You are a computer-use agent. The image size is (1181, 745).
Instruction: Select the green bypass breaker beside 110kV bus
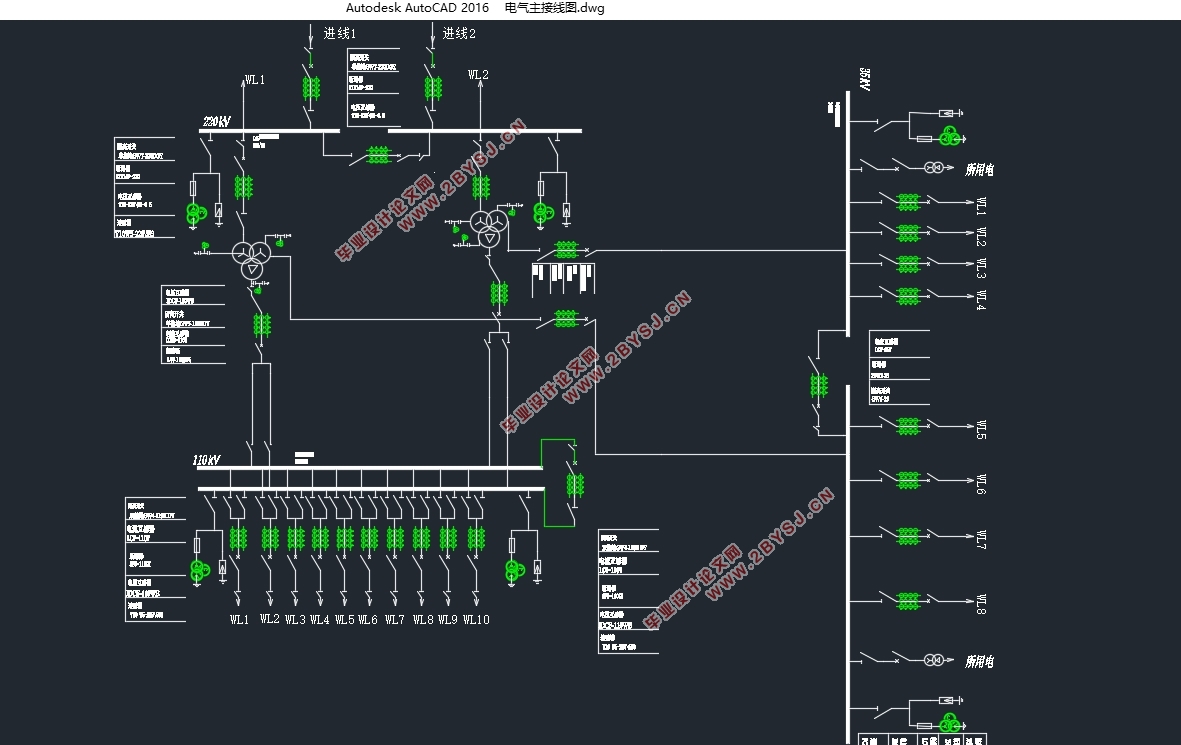(x=575, y=485)
